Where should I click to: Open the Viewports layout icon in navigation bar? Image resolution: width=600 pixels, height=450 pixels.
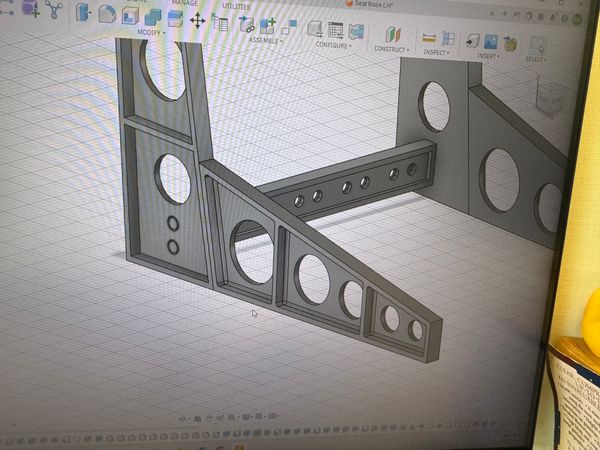pos(272,416)
